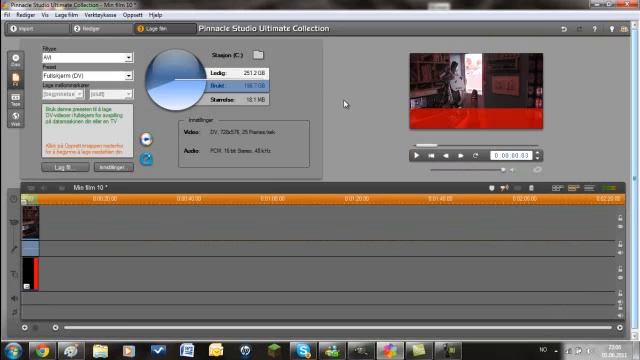Open the Oppsett menu
The image size is (640, 360).
click(x=133, y=15)
